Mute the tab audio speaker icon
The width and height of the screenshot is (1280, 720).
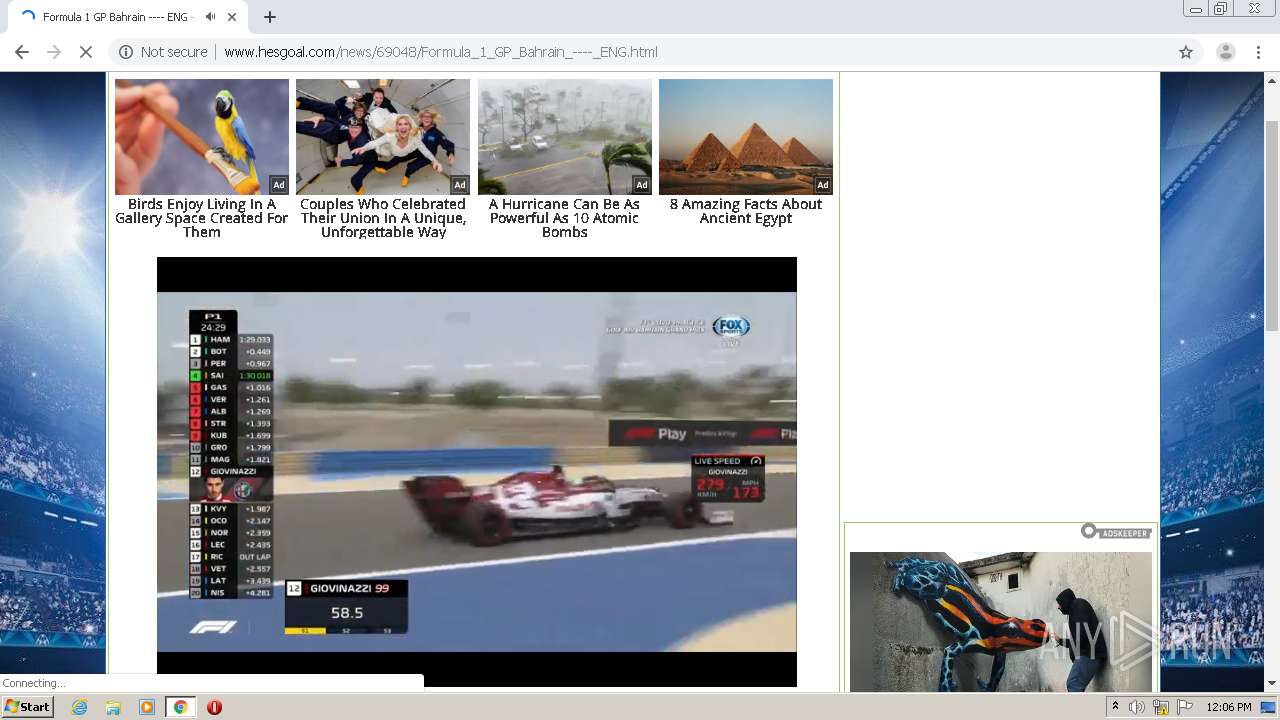(210, 17)
